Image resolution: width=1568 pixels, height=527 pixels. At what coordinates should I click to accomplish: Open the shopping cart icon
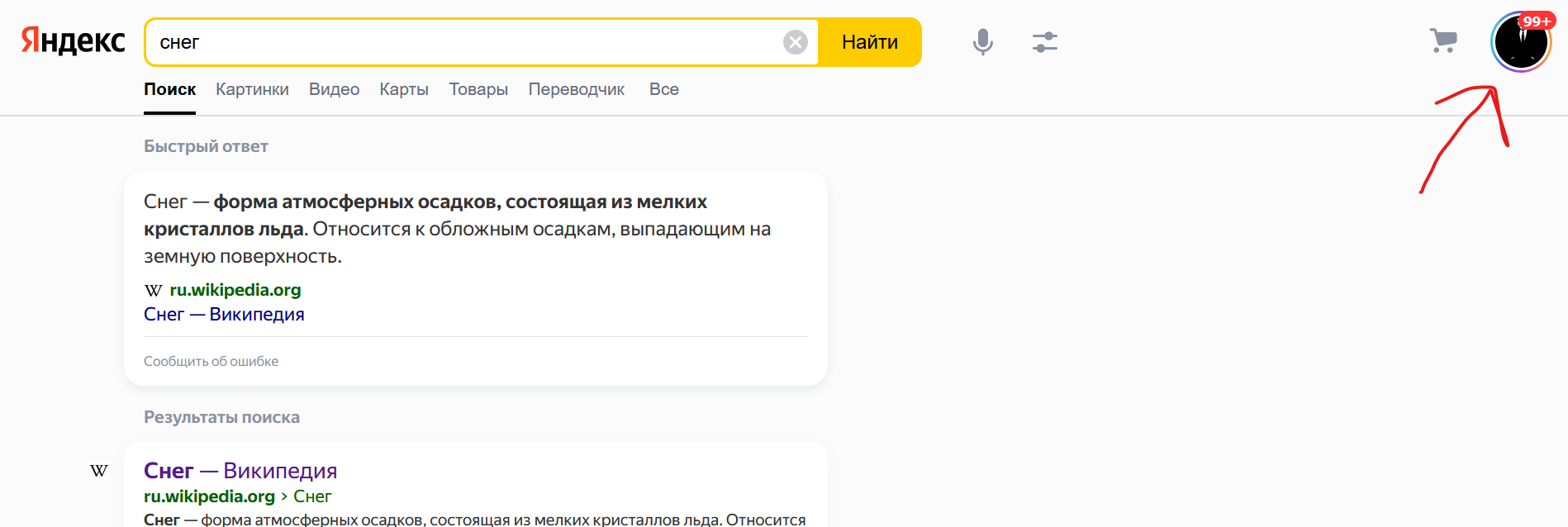click(x=1443, y=40)
